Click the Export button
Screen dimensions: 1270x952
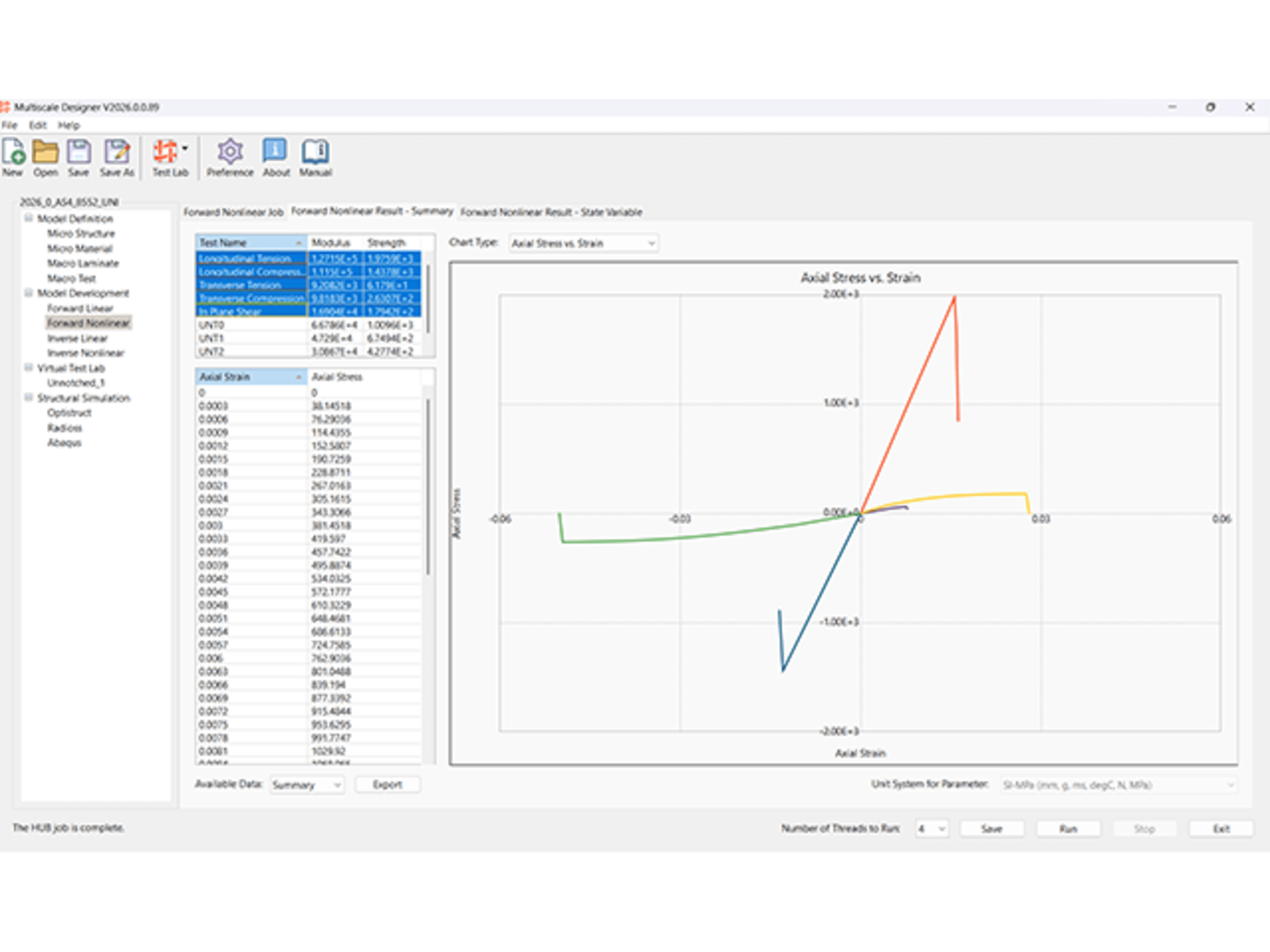(x=387, y=785)
